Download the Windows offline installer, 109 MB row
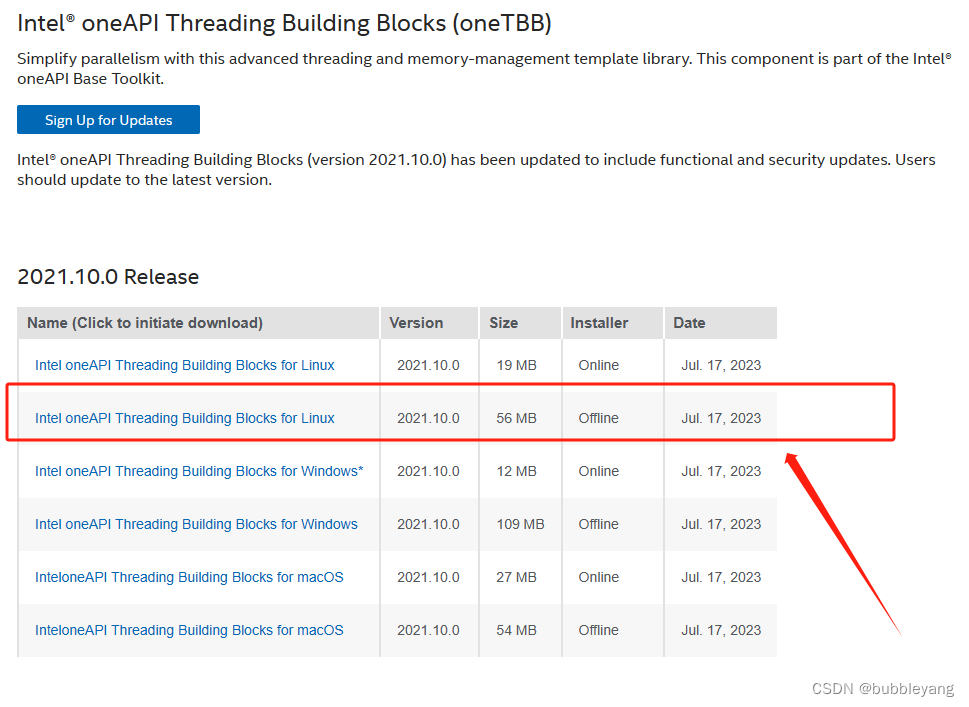Screen dimensions: 969x707 196,524
